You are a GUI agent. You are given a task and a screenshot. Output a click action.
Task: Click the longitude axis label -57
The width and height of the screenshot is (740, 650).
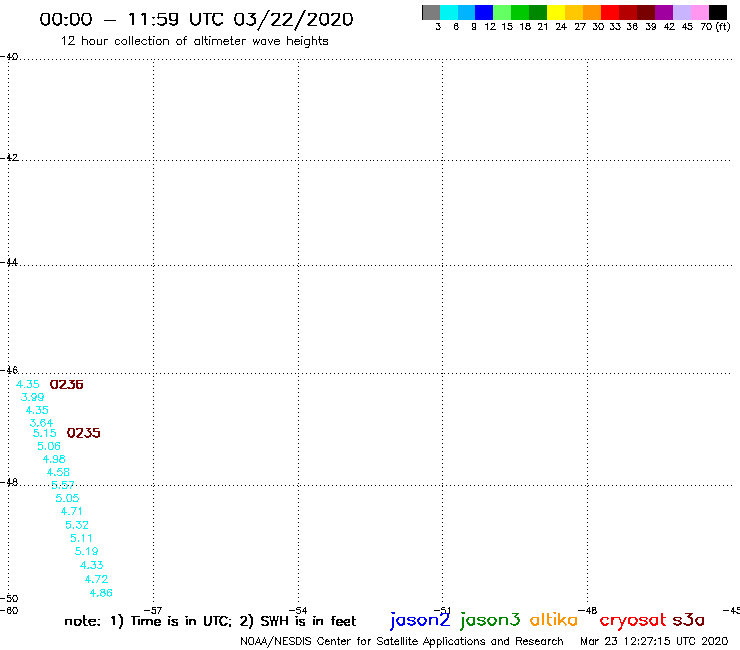pyautogui.click(x=153, y=610)
